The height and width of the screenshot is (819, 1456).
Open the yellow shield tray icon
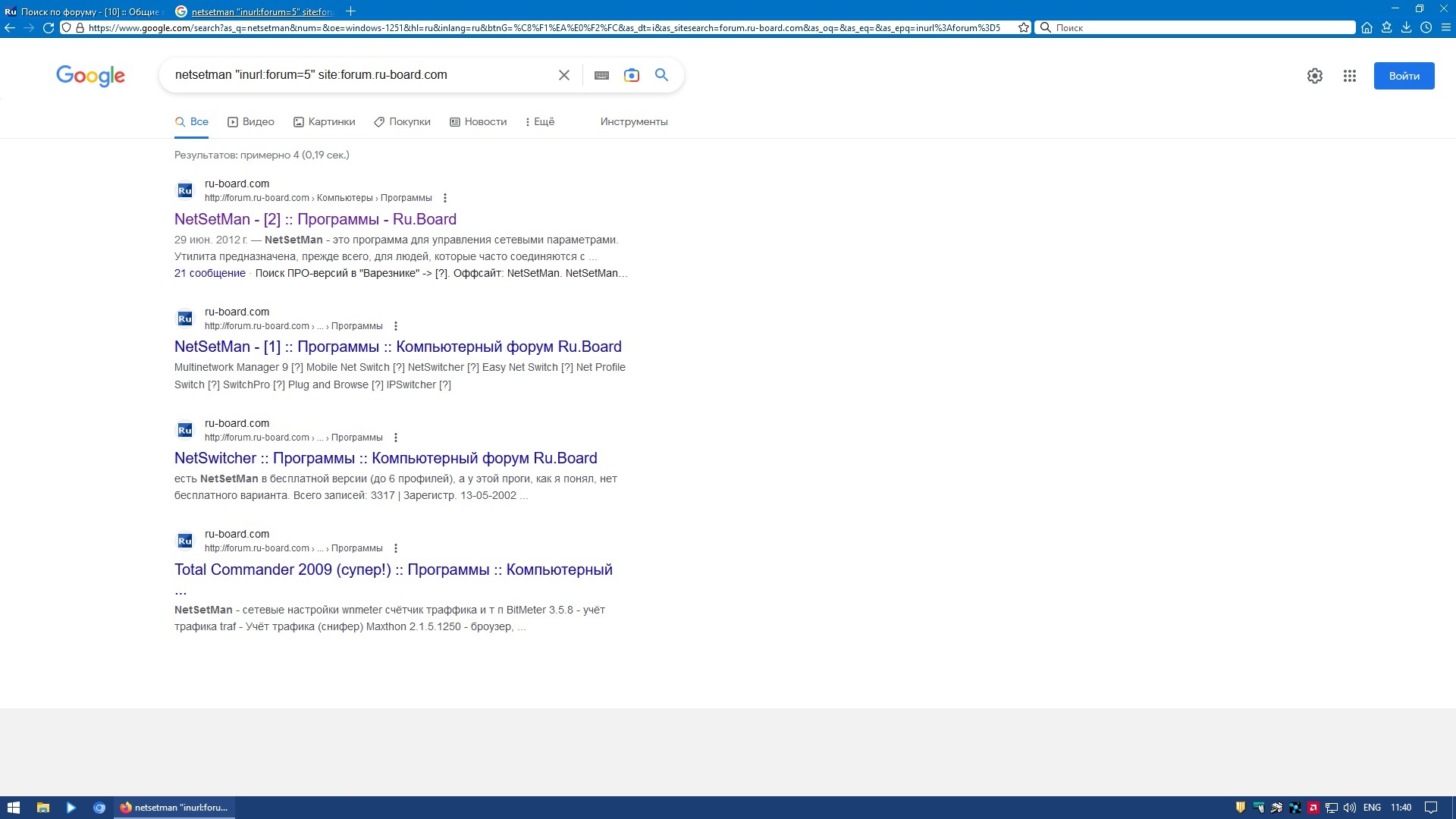(x=1241, y=808)
